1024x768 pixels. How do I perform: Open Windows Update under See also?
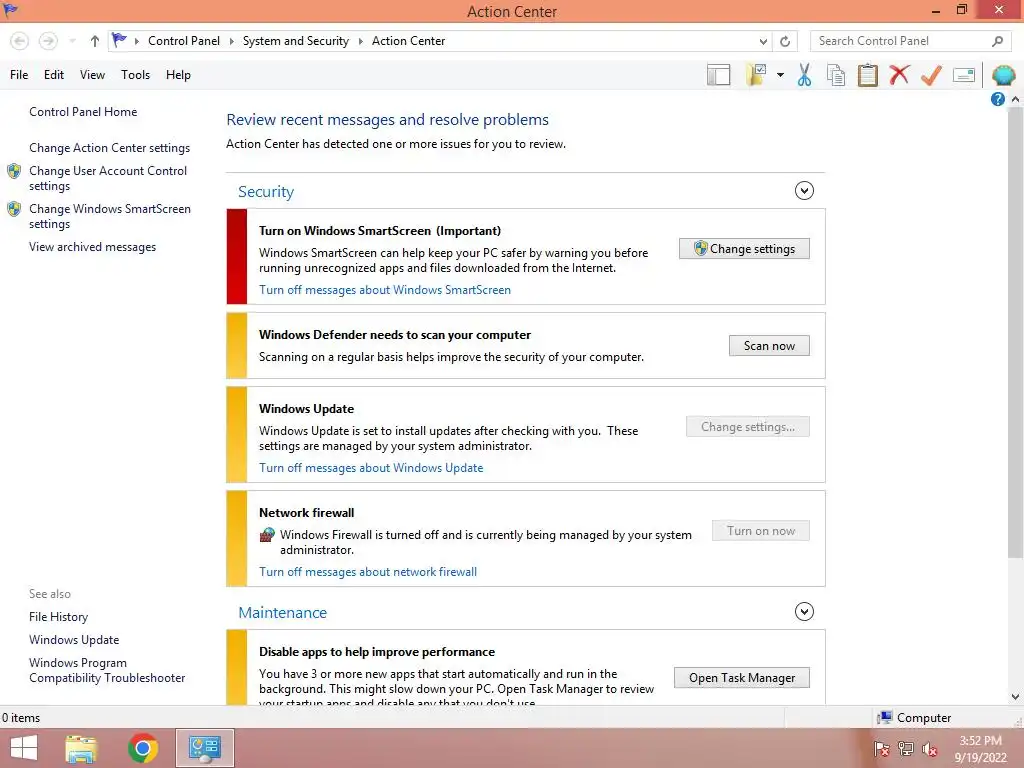coord(74,640)
